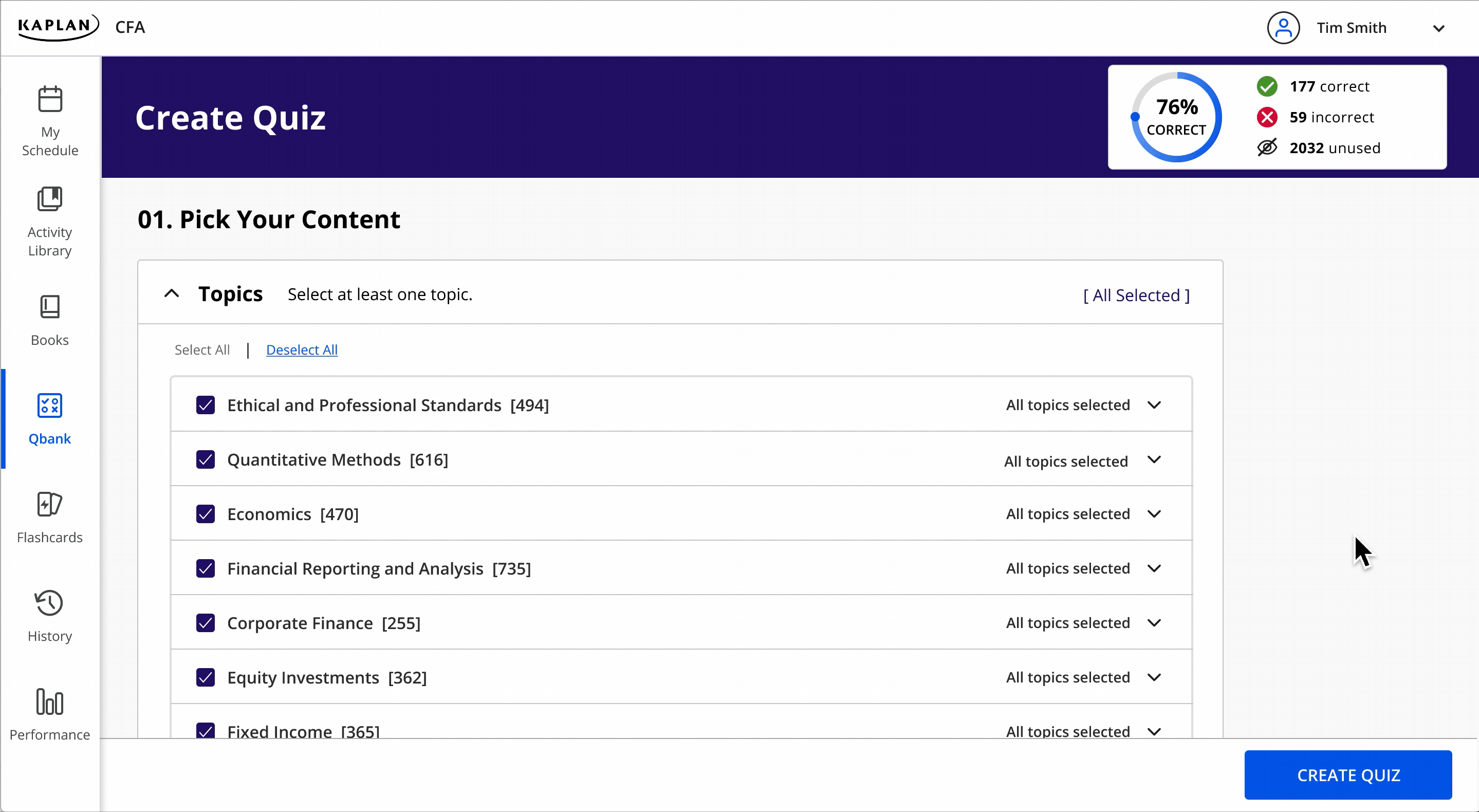The image size is (1479, 812).
Task: Toggle Financial Reporting and Analysis checkbox
Action: pyautogui.click(x=206, y=568)
